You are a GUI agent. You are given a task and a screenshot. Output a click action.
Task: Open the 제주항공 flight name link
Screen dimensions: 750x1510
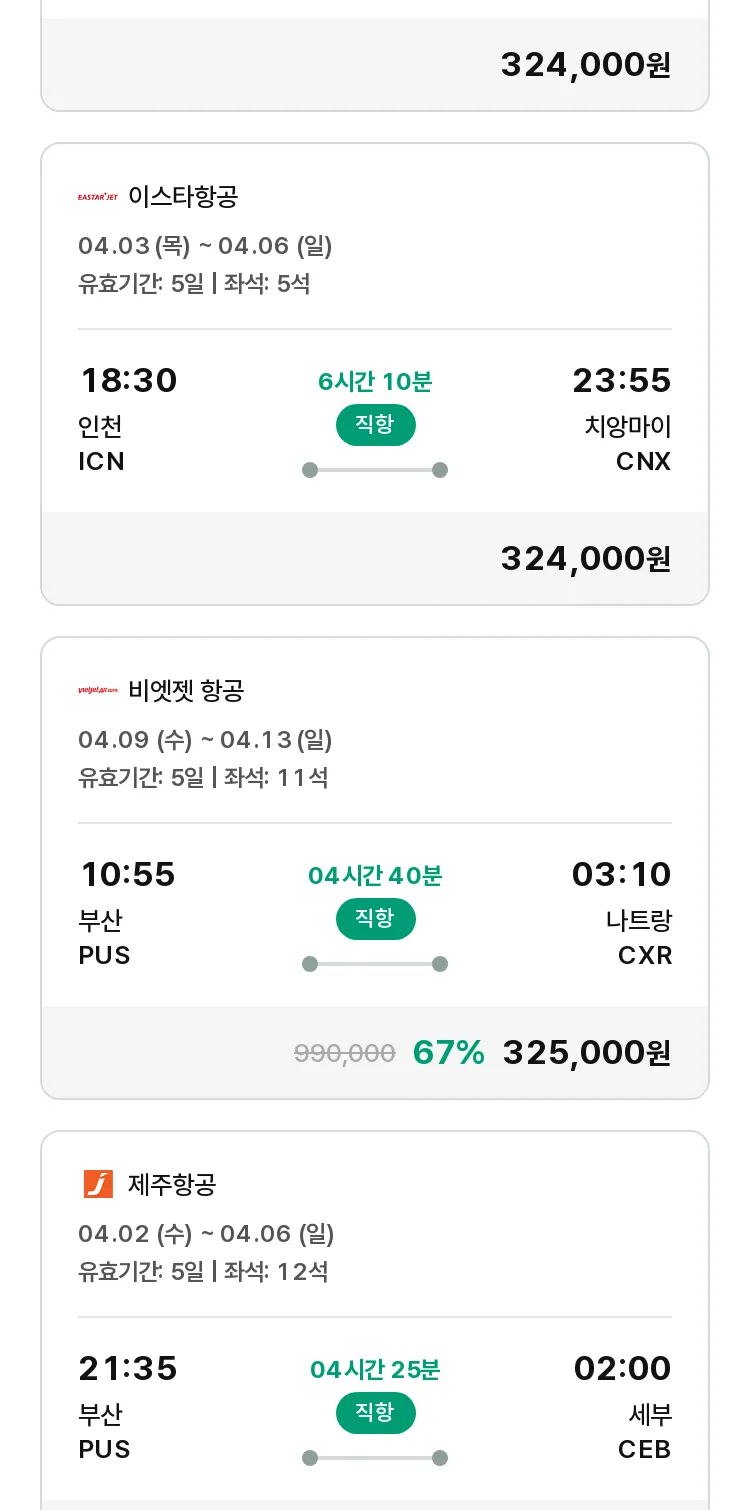(x=172, y=1185)
